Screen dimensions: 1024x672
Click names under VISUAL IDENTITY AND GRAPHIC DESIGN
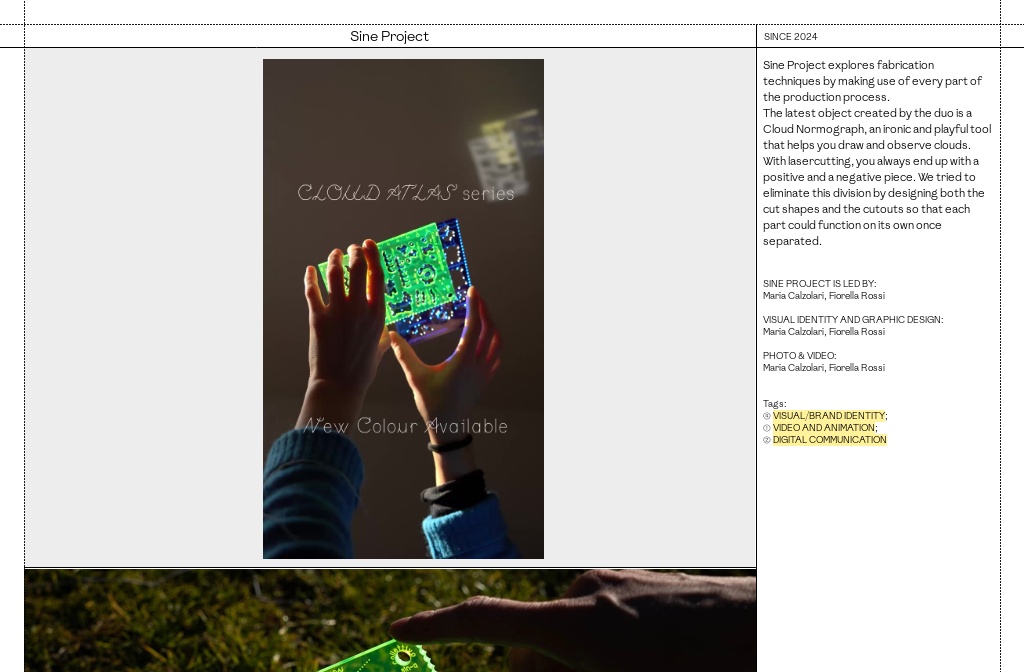824,332
